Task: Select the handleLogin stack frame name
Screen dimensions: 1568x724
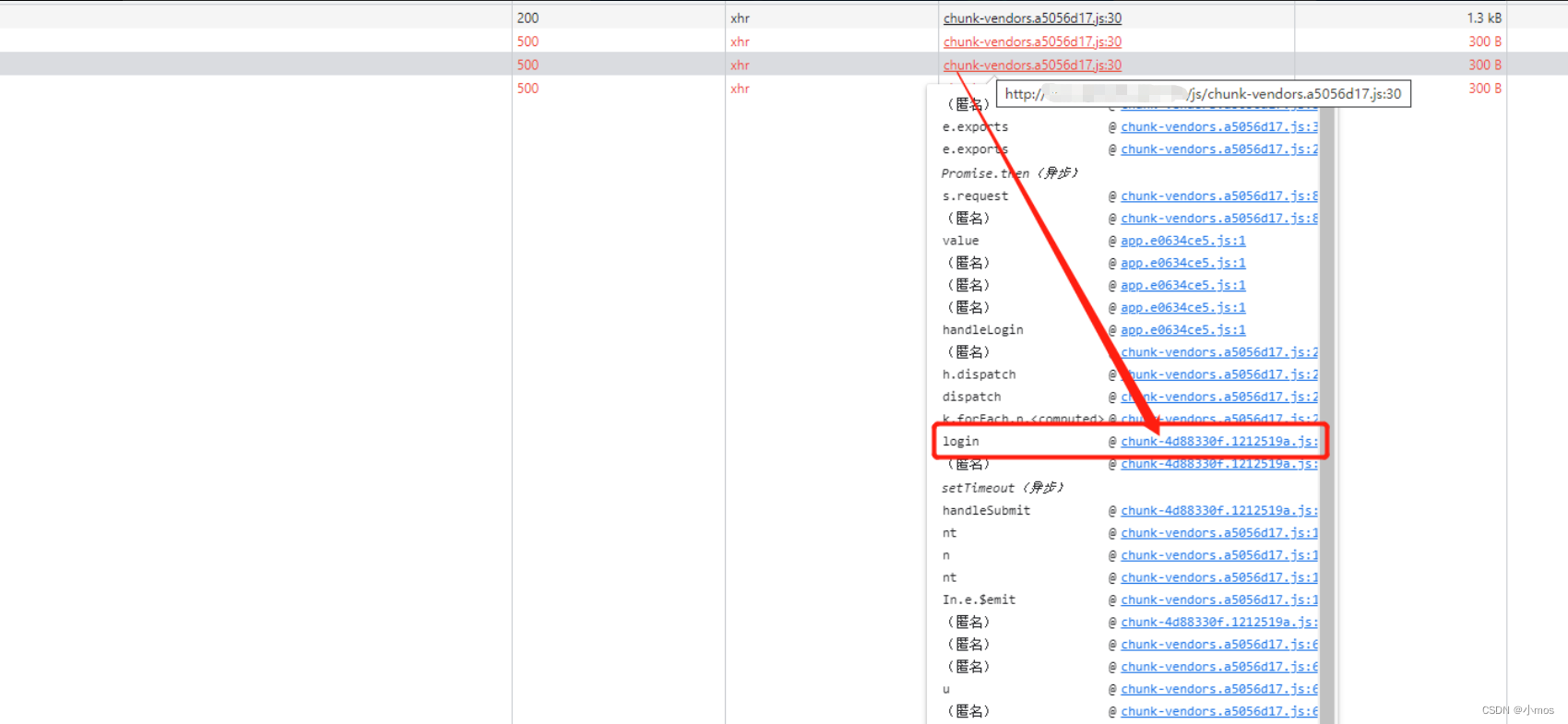Action: pos(982,330)
